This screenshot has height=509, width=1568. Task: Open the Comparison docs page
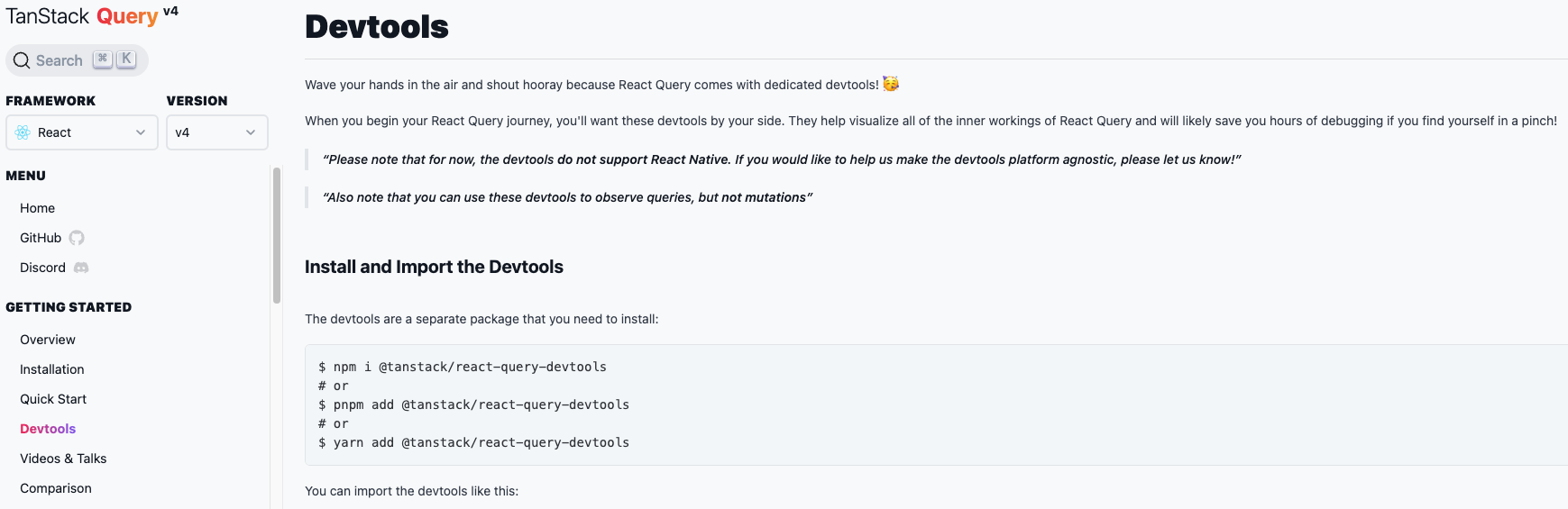(56, 488)
